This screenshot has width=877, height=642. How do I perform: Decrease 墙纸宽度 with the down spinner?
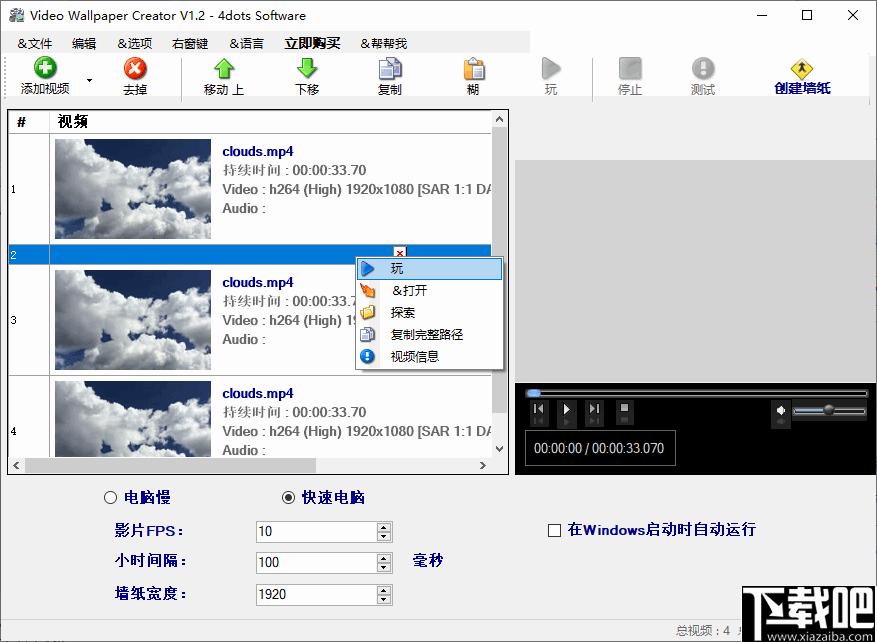point(384,599)
